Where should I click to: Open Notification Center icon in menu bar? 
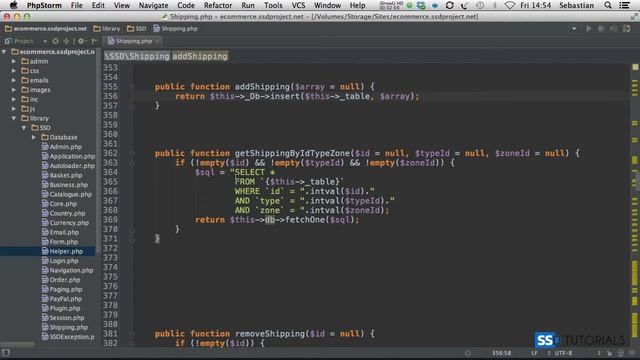click(x=624, y=5)
